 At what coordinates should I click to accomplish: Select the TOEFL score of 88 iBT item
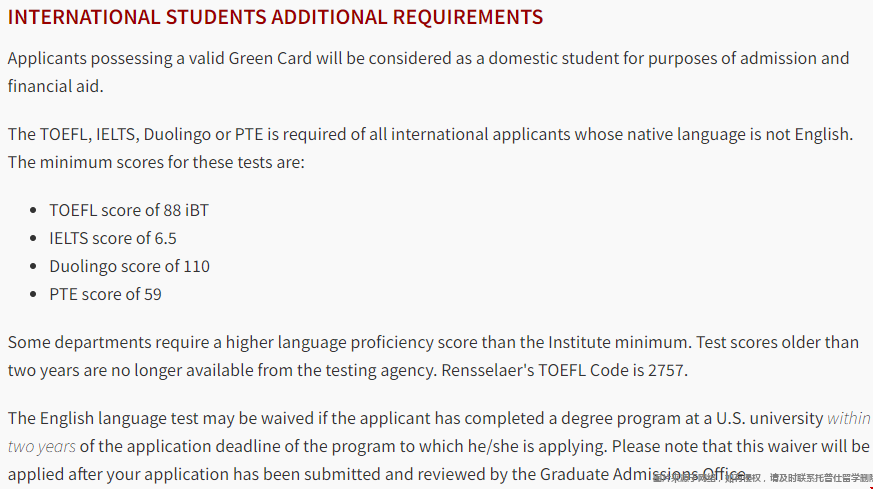(129, 210)
